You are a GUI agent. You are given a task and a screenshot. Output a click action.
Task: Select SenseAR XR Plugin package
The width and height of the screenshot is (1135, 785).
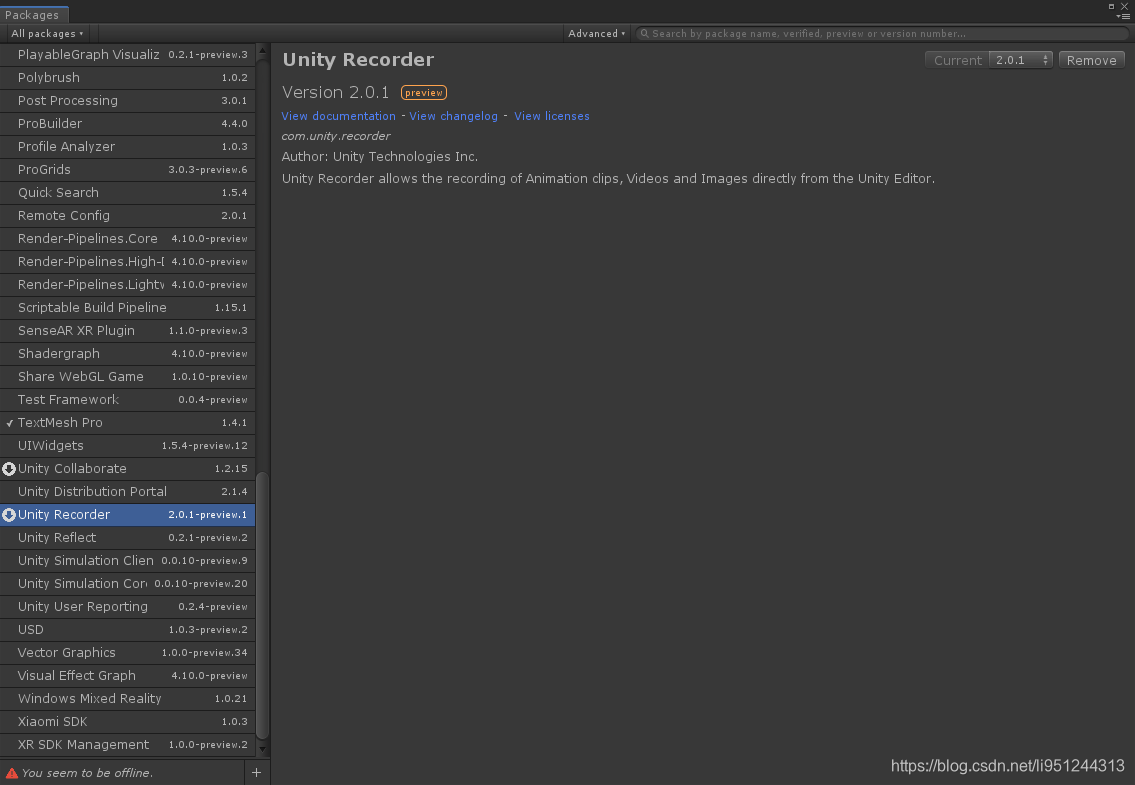pos(127,330)
